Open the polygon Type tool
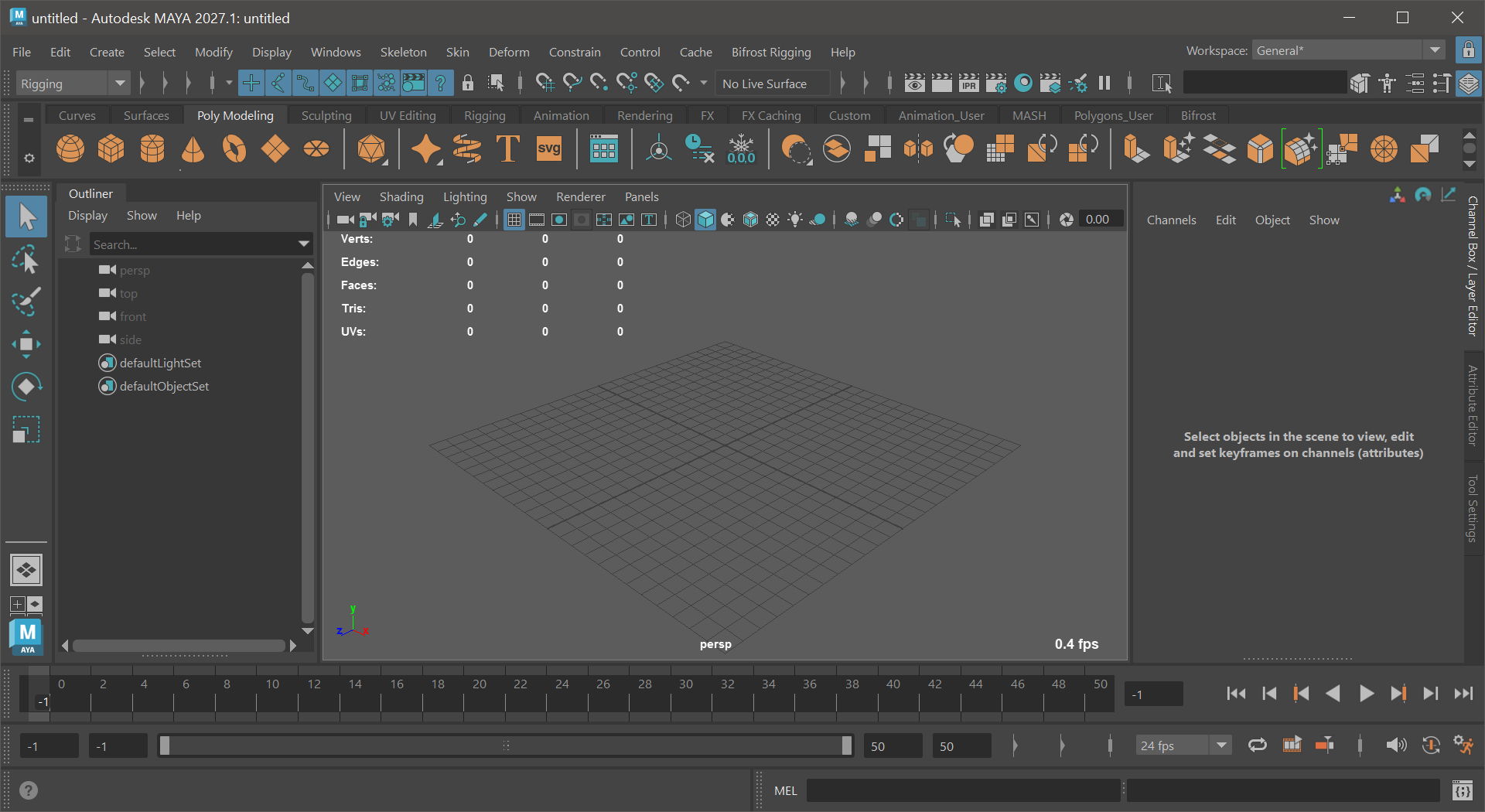 pos(508,148)
